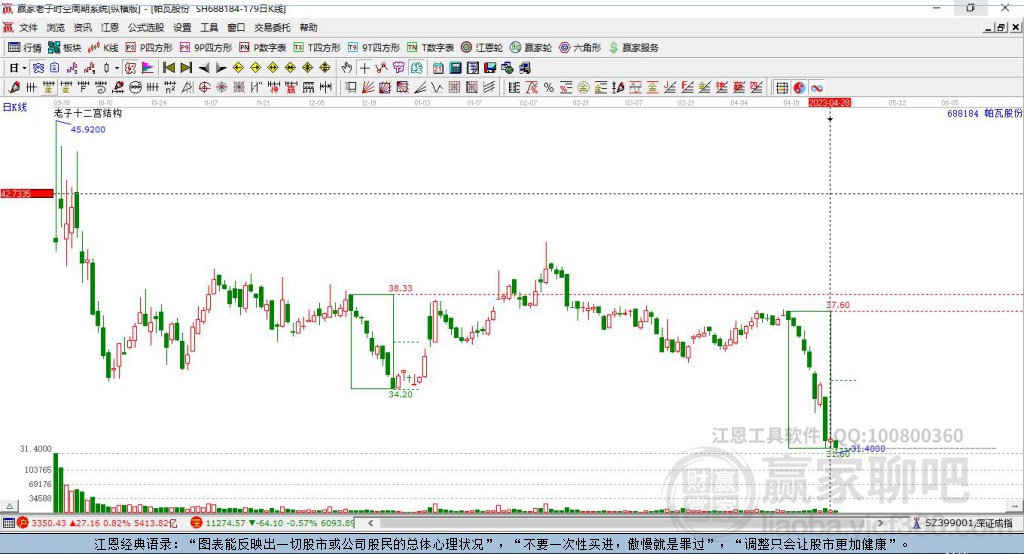Screen dimensions: 1024x554
Task: Minimize the inner chart window
Action: pyautogui.click(x=989, y=27)
